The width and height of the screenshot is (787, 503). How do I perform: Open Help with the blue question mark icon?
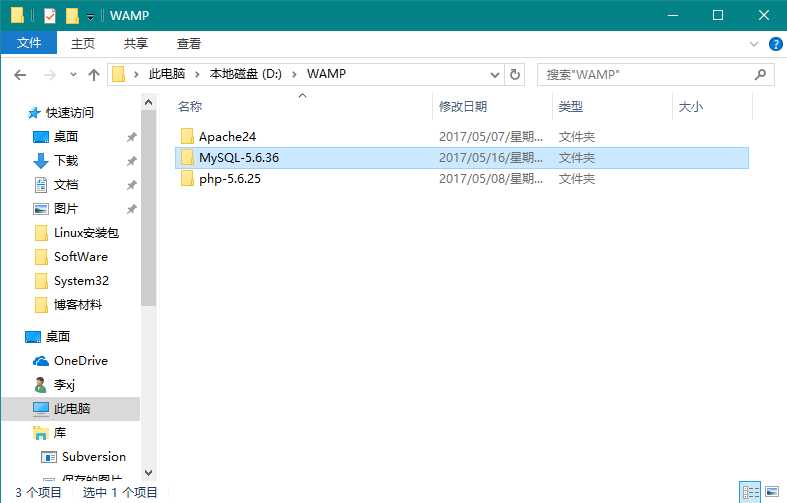click(775, 44)
